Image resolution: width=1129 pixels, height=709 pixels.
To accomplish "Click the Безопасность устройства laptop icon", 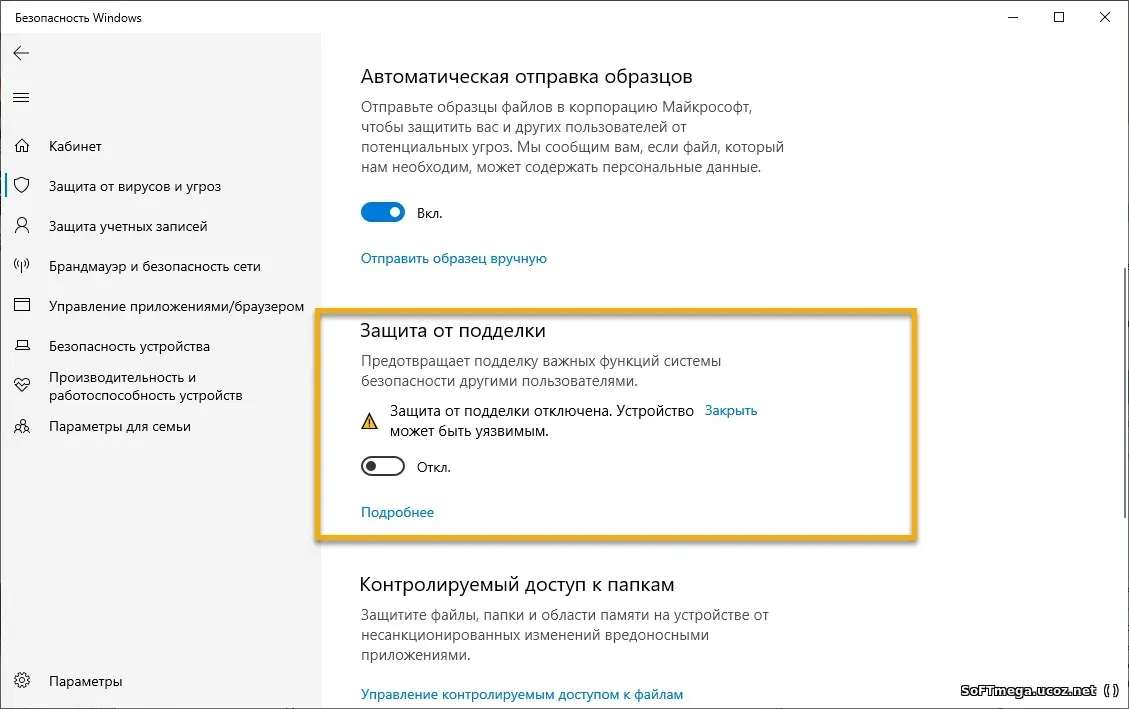I will coord(22,346).
